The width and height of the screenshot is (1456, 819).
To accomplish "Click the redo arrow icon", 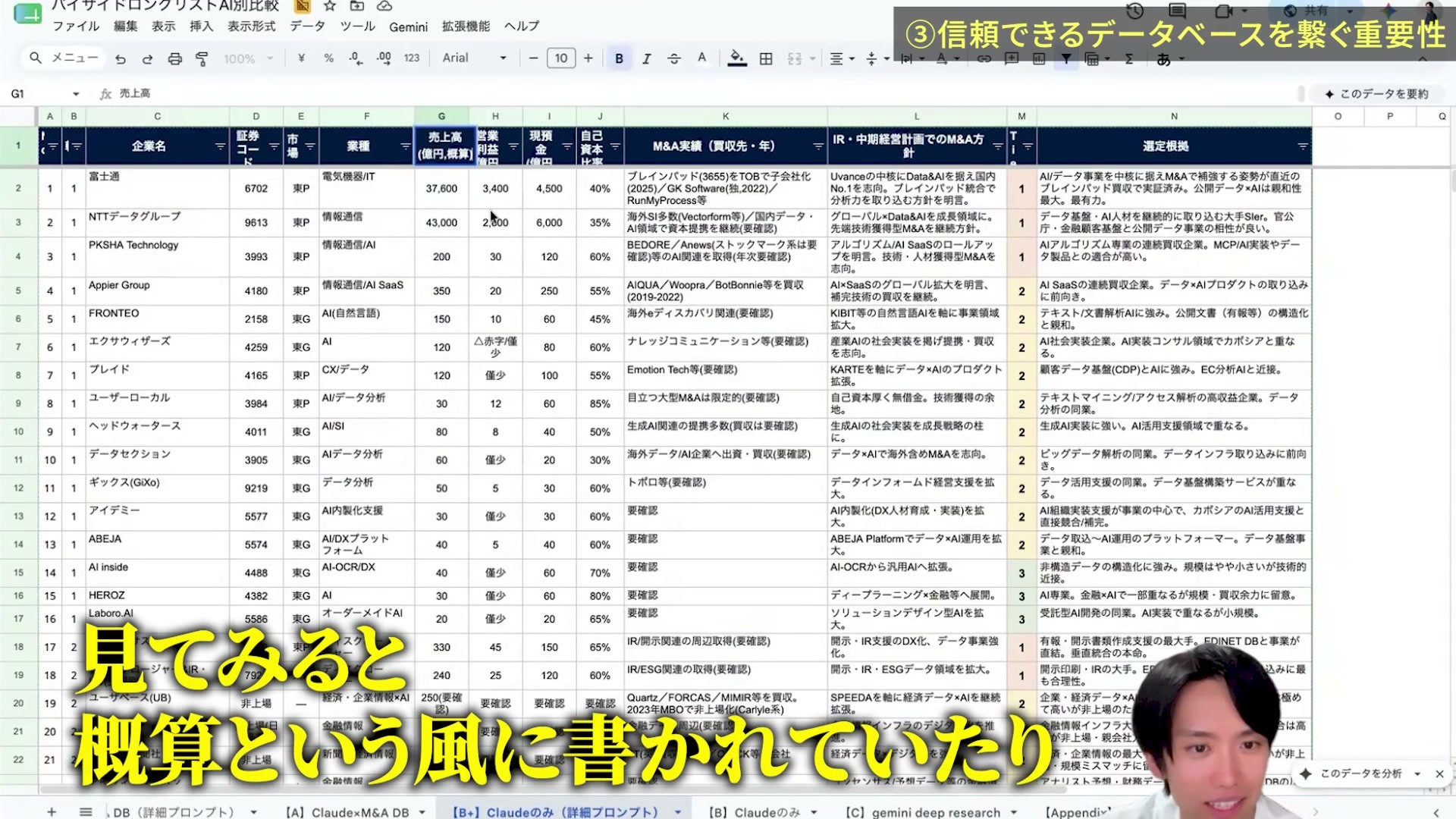I will tap(148, 58).
